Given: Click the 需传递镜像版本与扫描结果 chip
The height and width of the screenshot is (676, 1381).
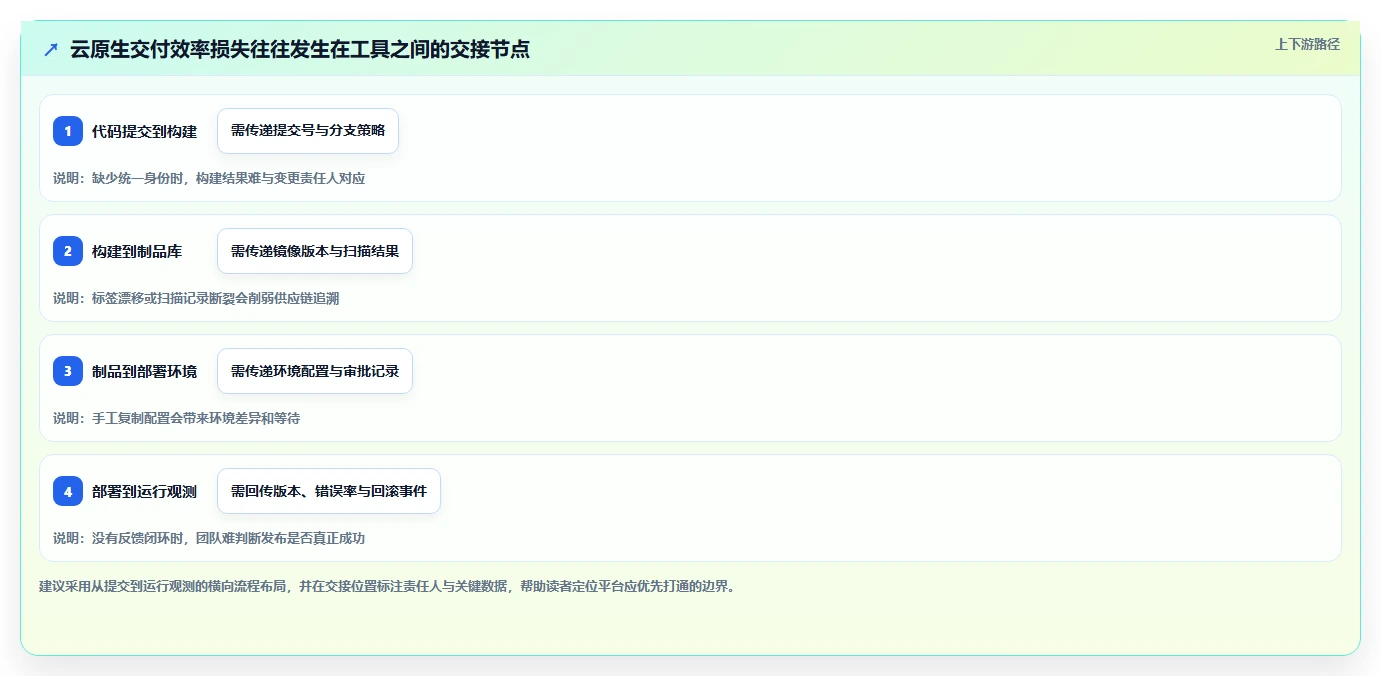Looking at the screenshot, I should (315, 251).
